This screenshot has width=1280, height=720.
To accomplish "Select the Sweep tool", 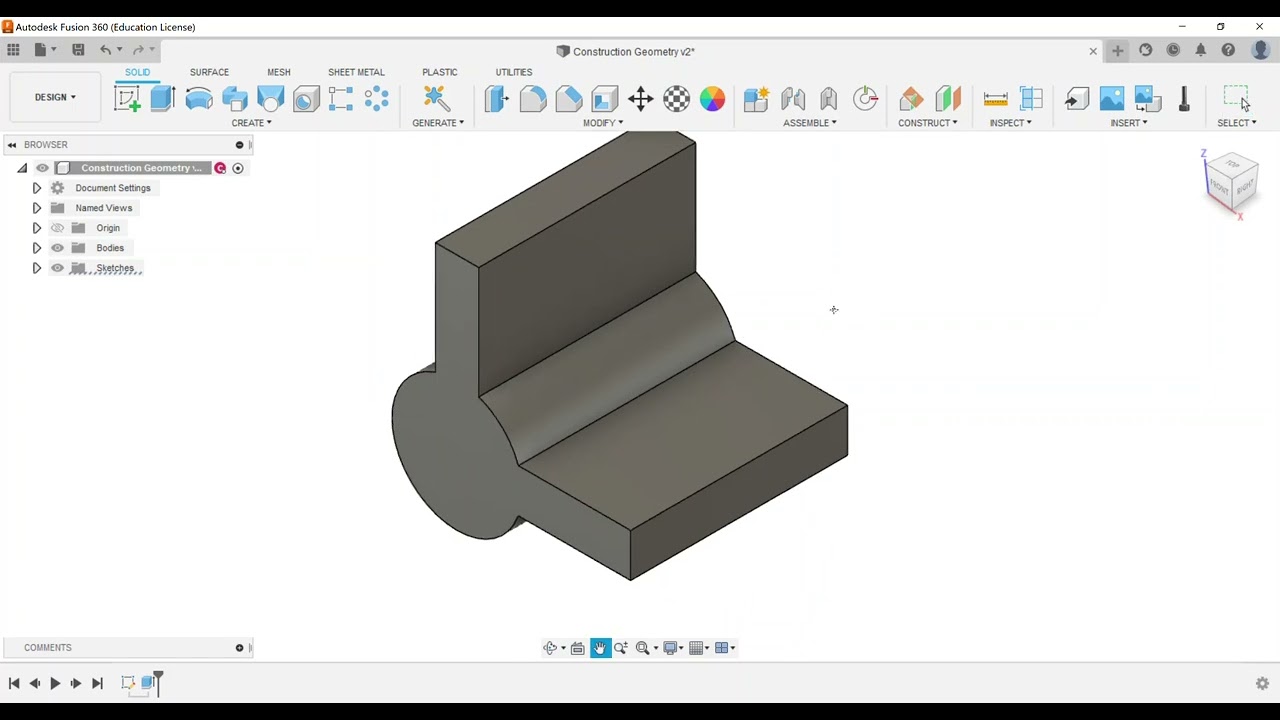I will [x=235, y=98].
